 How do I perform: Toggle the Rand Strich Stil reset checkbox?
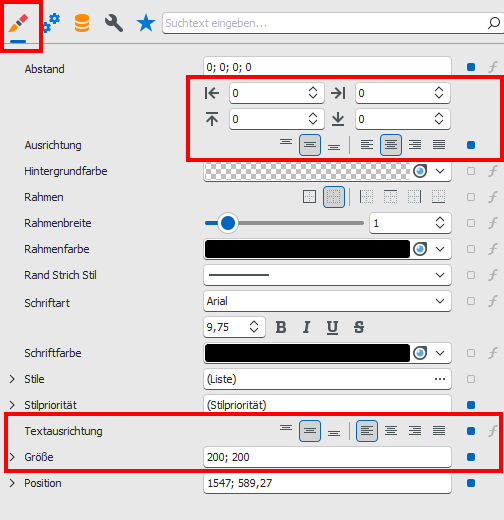pos(471,275)
